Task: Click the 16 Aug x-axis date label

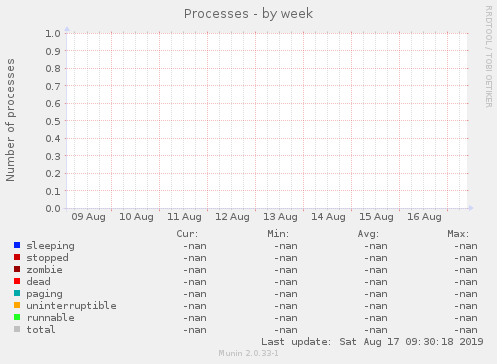Action: pos(424,217)
